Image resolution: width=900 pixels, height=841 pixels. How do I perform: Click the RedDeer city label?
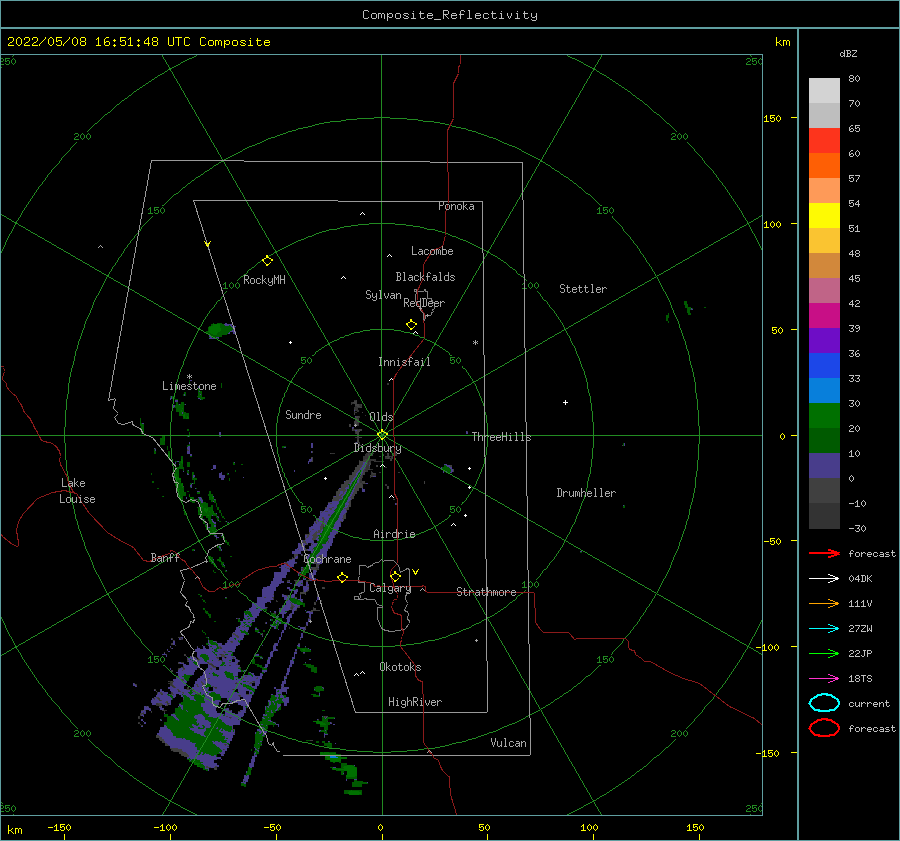424,303
